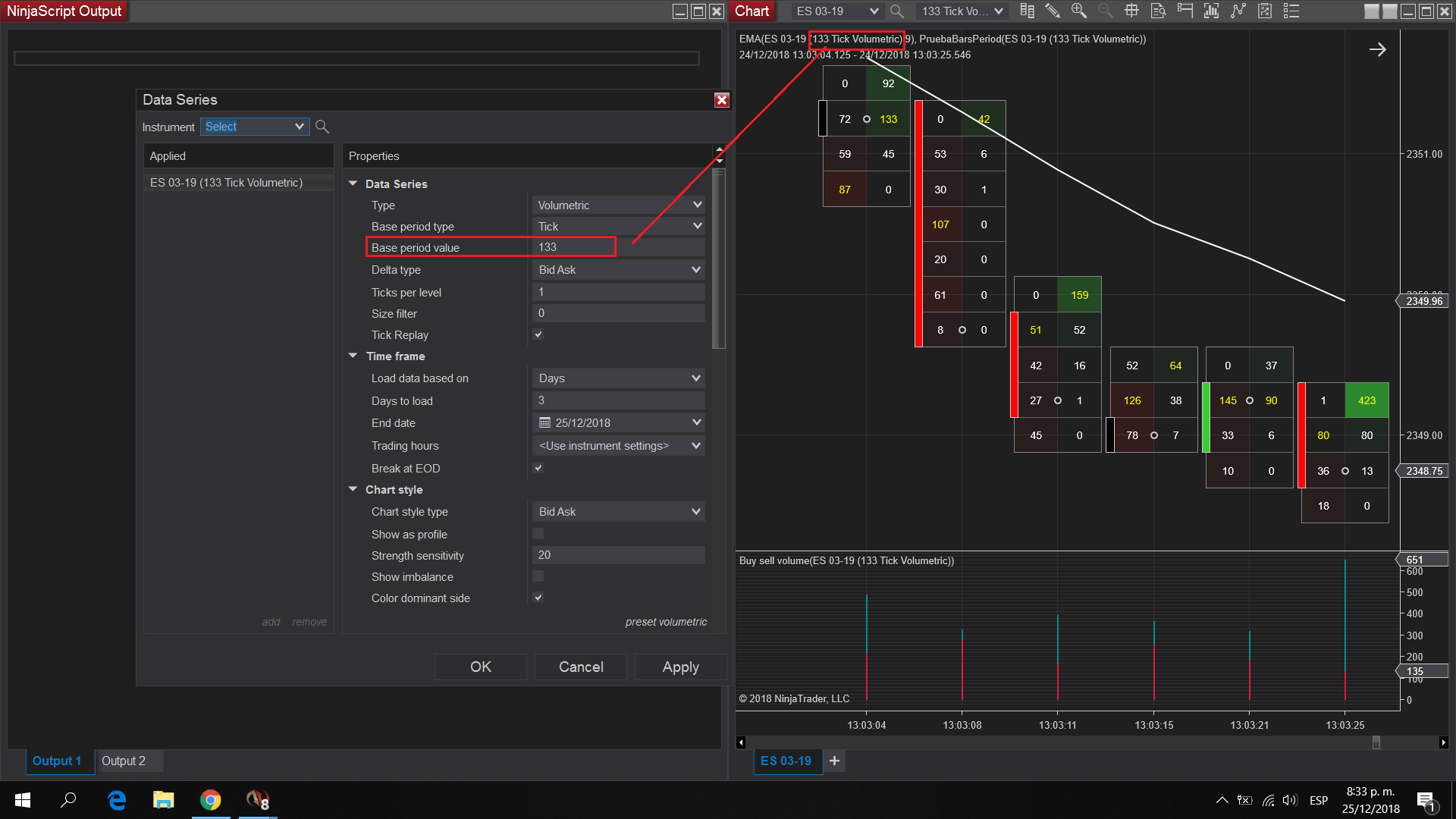Toggle the Tick Replay checkbox
Viewport: 1456px width, 819px height.
pyautogui.click(x=538, y=334)
